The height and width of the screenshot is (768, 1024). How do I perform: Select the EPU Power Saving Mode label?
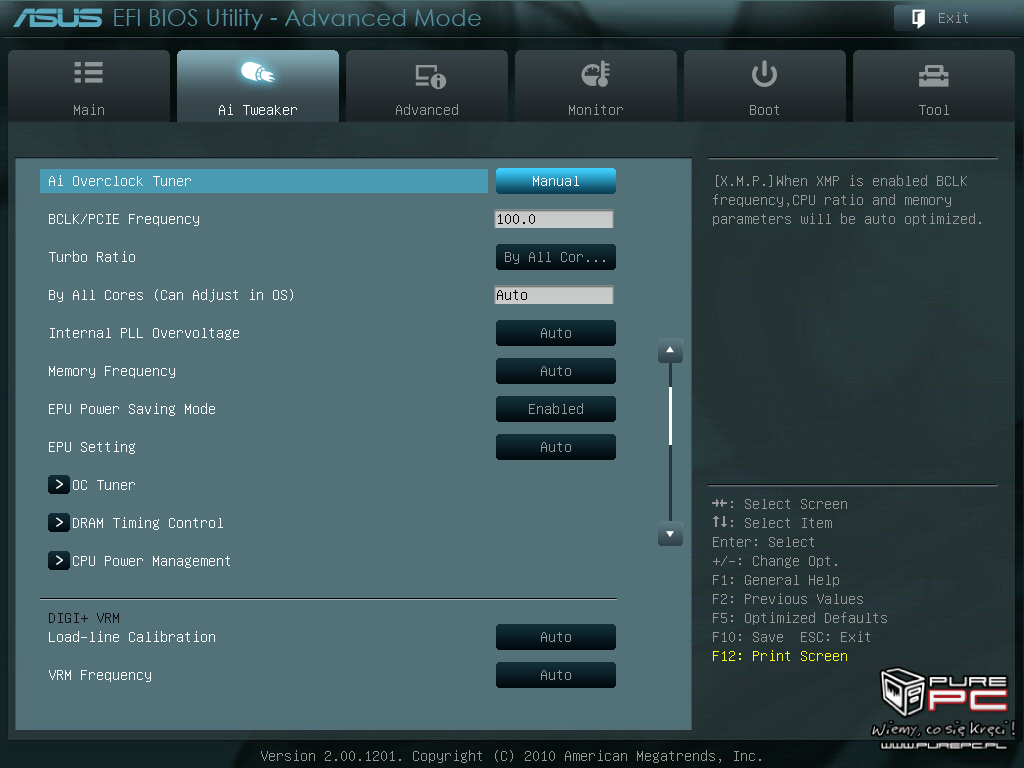132,409
